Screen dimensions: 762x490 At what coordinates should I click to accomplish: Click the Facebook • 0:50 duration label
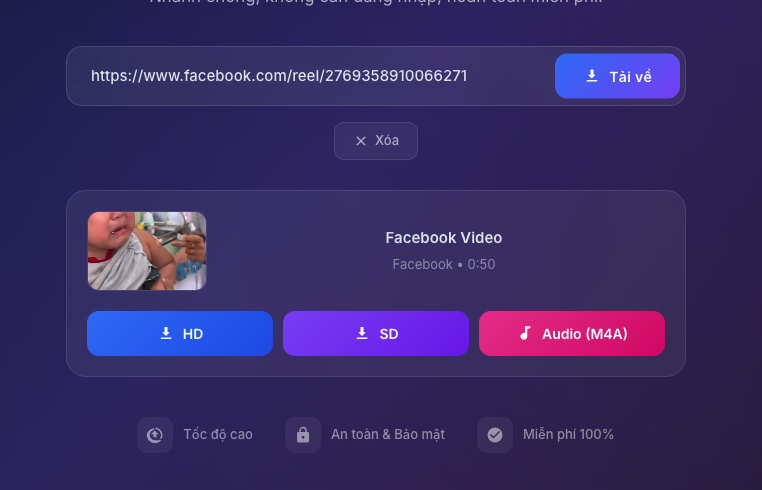[444, 264]
